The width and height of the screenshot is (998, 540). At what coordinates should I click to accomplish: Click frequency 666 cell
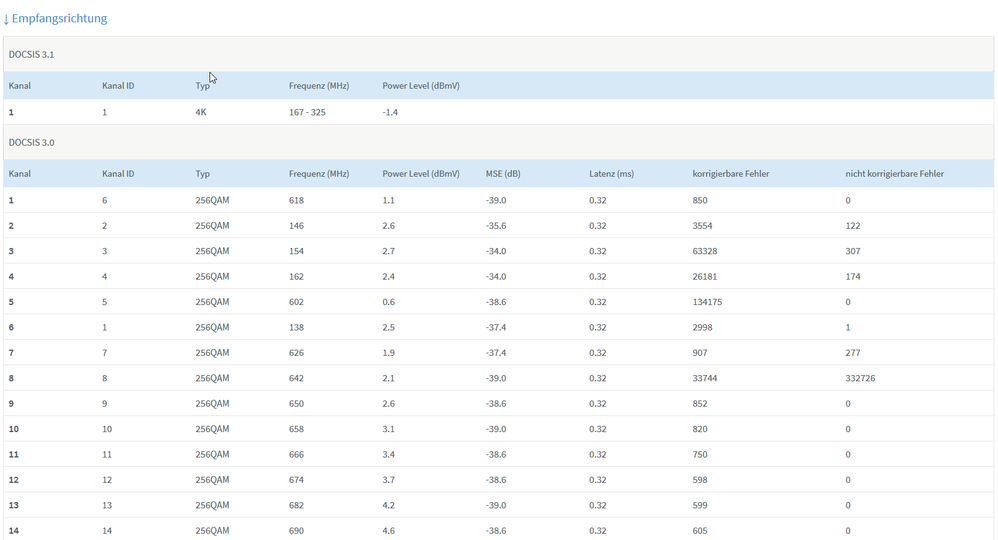pyautogui.click(x=297, y=455)
